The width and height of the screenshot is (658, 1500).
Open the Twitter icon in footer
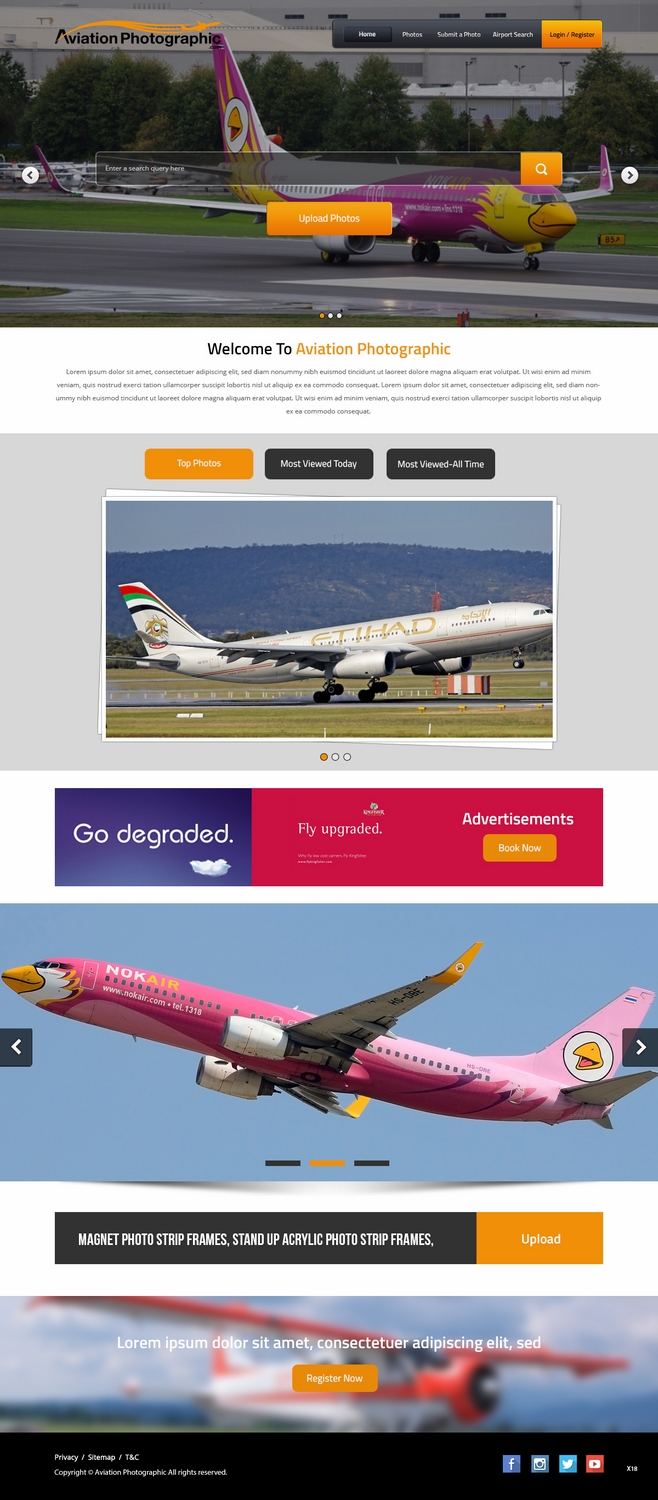567,1464
